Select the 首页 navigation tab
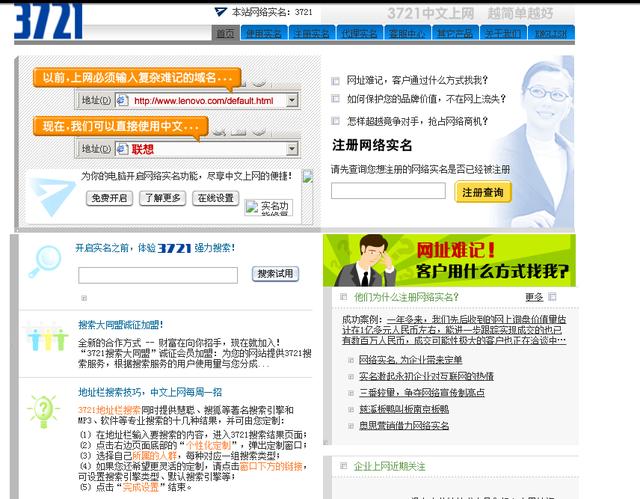The width and height of the screenshot is (640, 499). coord(225,33)
